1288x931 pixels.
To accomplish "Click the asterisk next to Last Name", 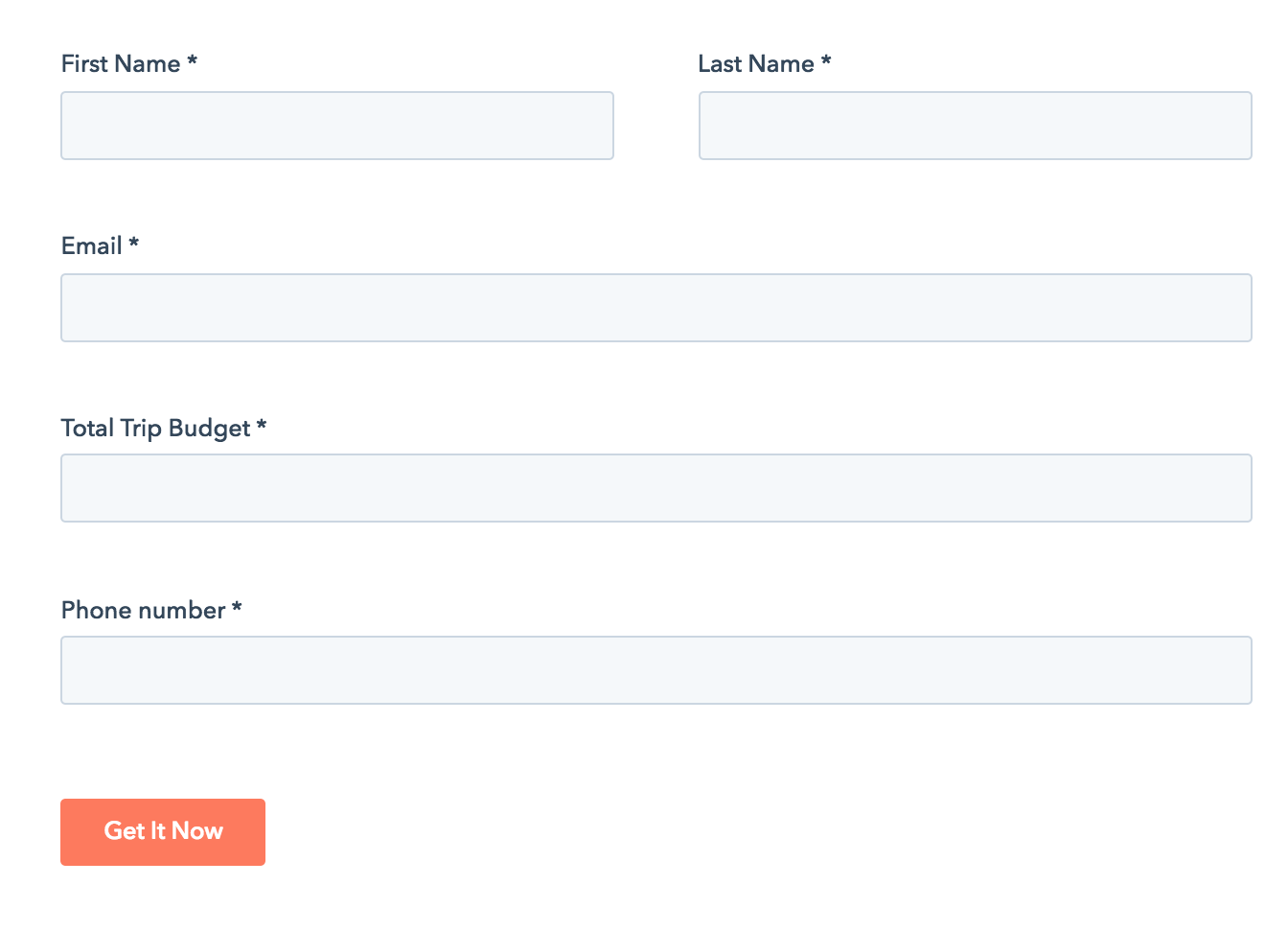I will pos(827,63).
